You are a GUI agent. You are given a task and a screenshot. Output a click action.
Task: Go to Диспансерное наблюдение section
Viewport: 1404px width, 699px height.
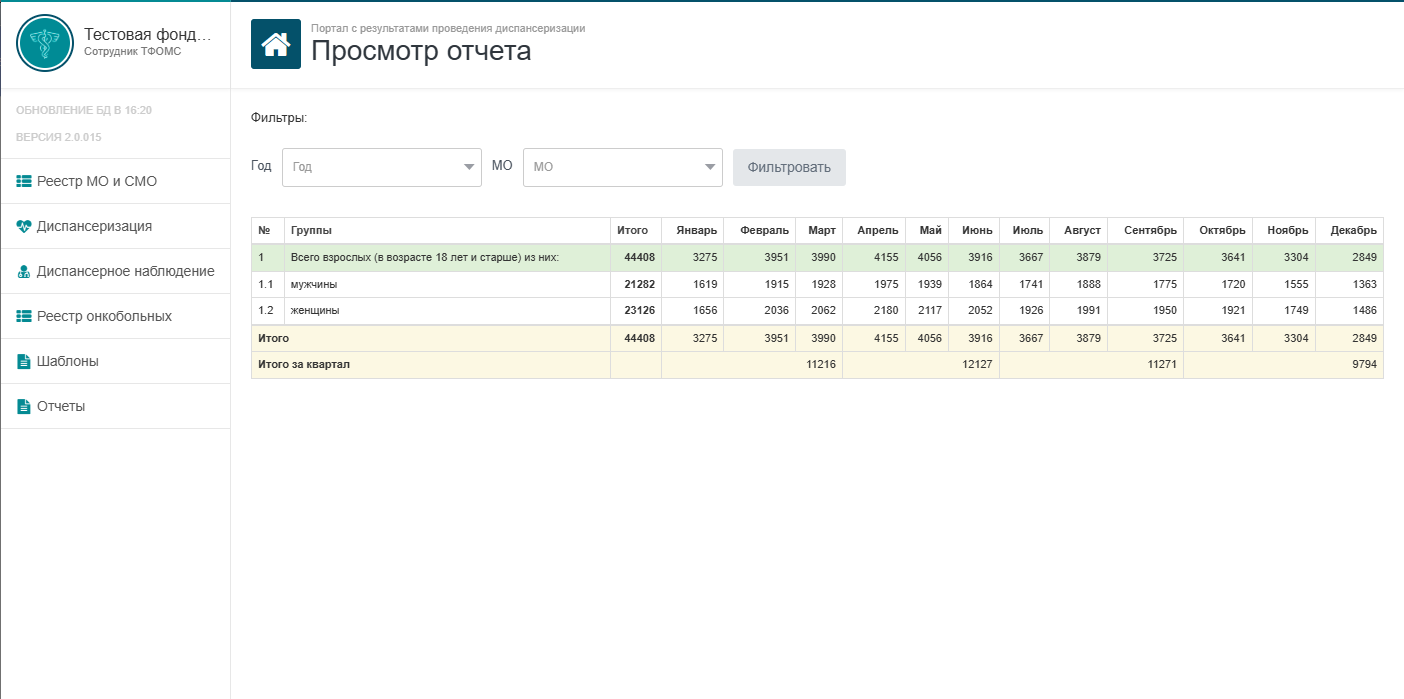tap(115, 272)
